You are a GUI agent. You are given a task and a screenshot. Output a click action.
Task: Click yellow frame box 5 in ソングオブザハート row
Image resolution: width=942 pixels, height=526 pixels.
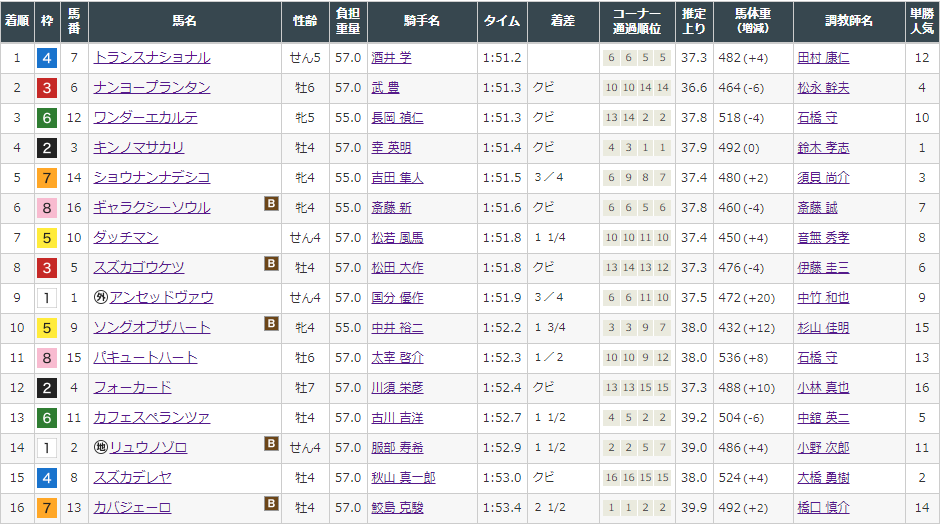click(x=47, y=328)
